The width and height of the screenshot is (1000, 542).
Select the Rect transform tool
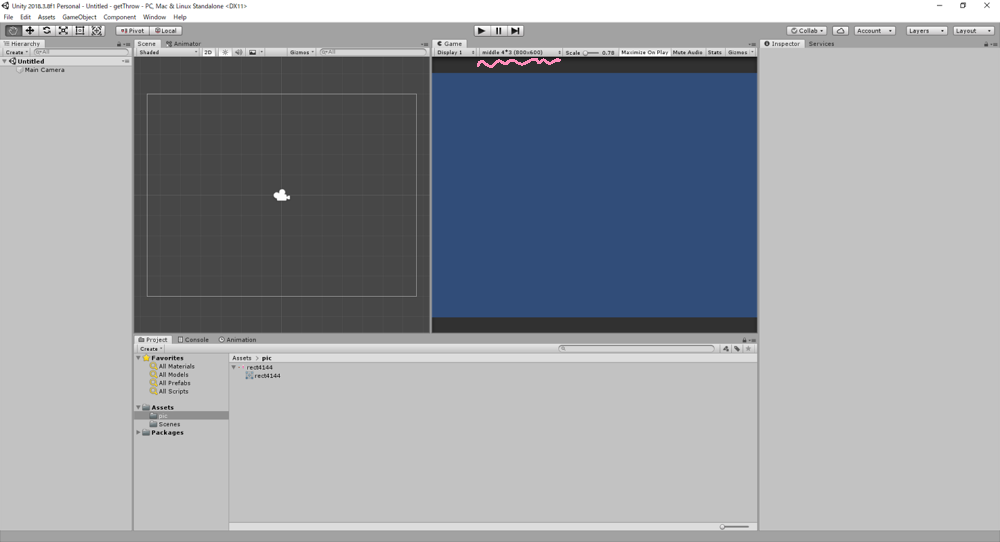point(80,31)
